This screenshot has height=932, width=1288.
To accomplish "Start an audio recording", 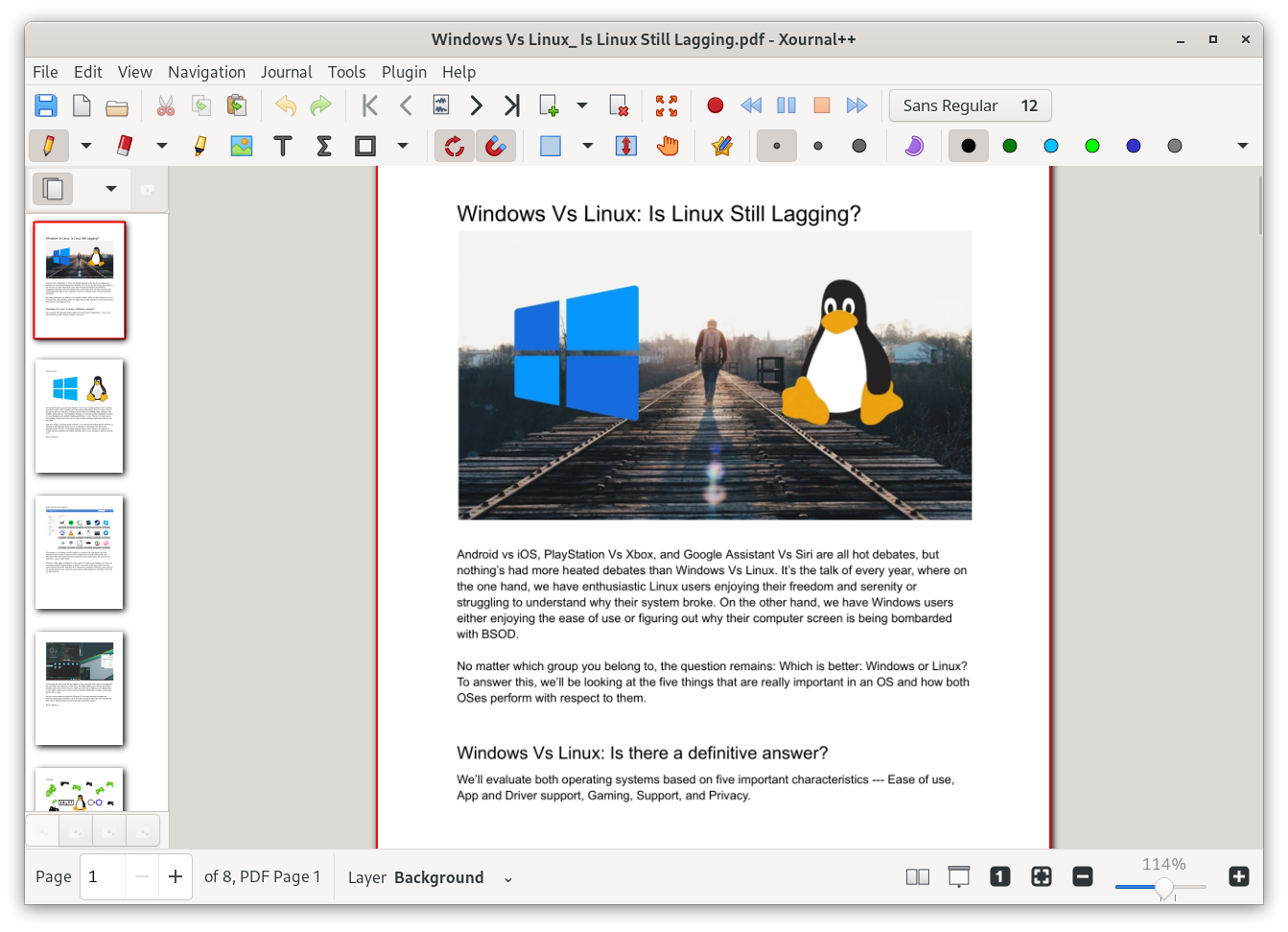I will tap(714, 105).
